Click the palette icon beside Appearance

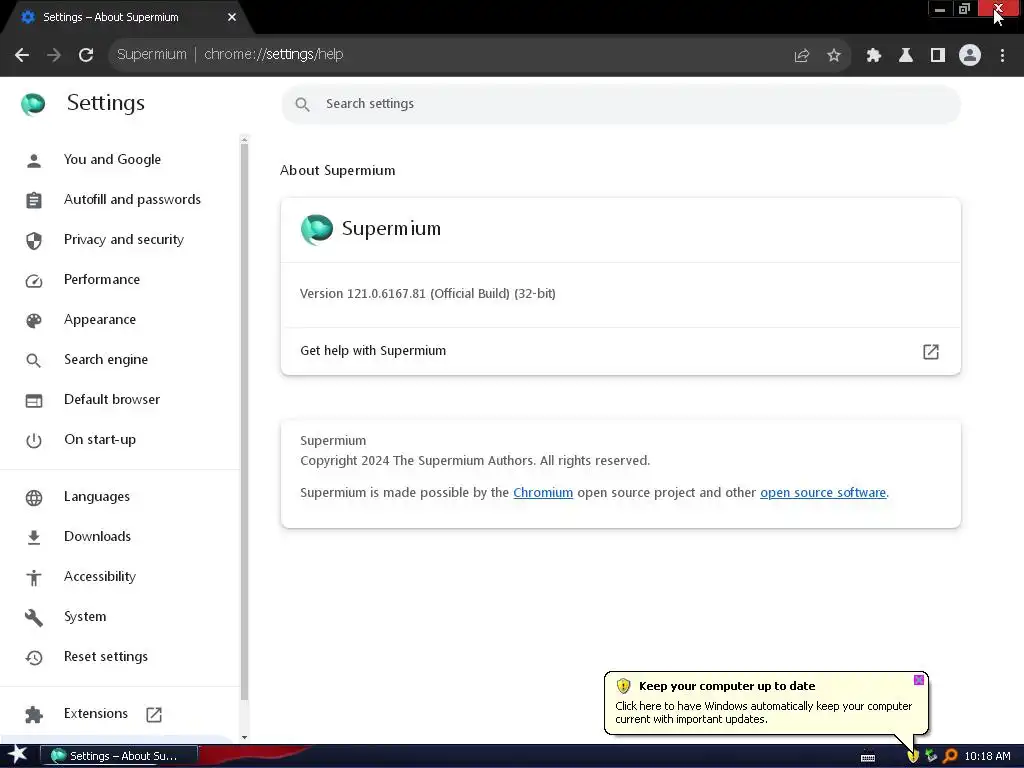pyautogui.click(x=34, y=321)
